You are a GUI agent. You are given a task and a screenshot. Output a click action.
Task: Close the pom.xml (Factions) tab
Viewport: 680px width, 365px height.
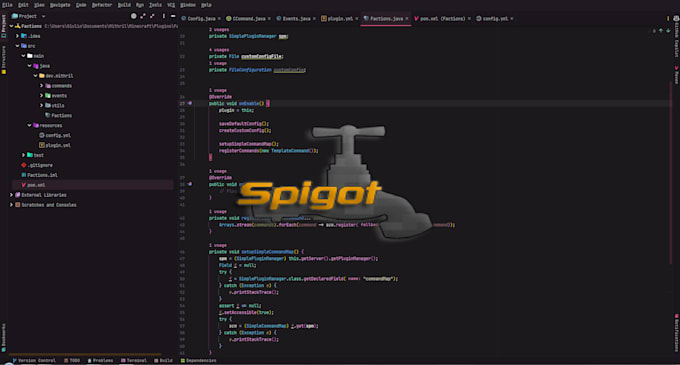pos(469,19)
